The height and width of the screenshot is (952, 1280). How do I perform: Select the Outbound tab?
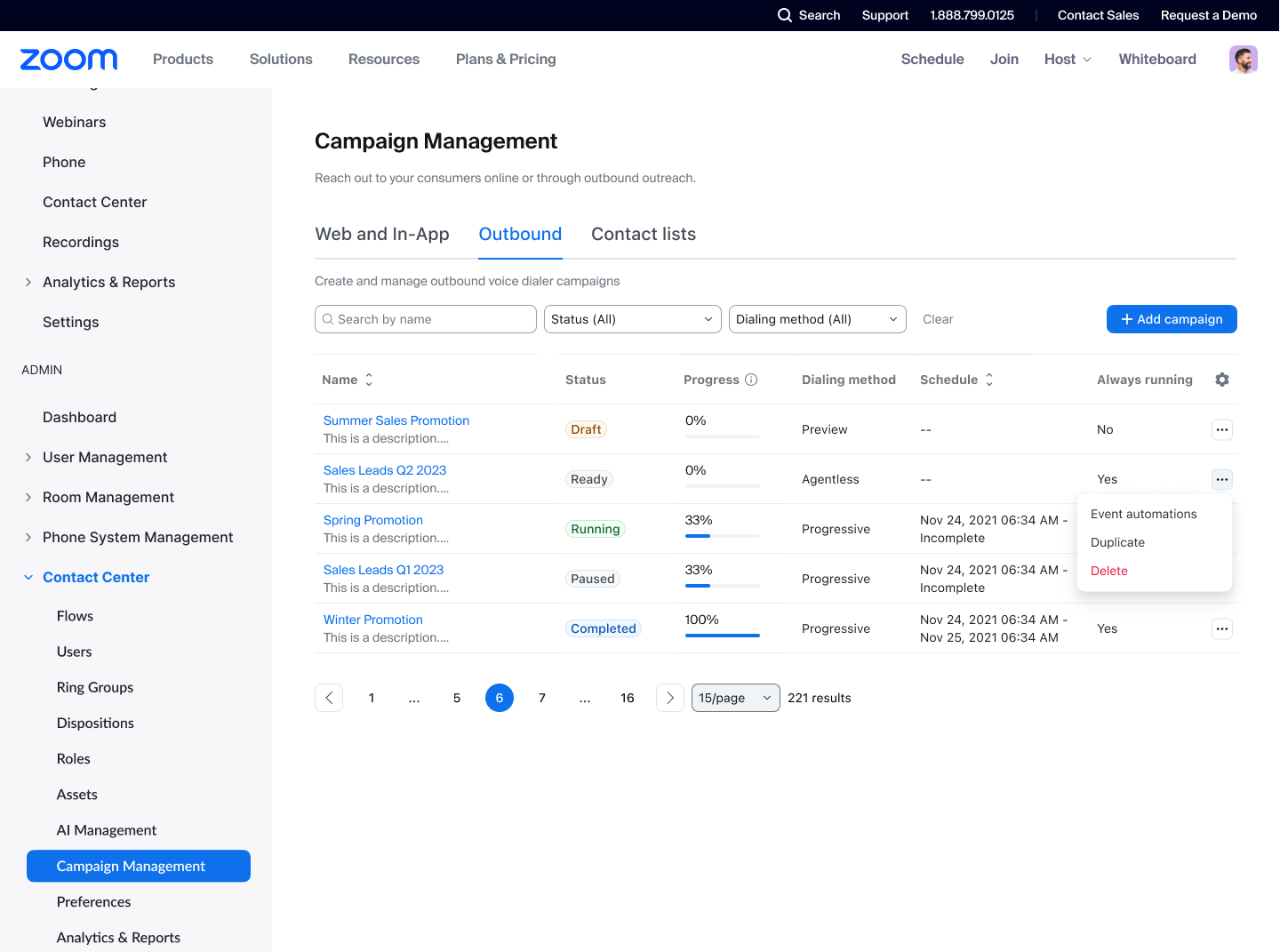(520, 234)
